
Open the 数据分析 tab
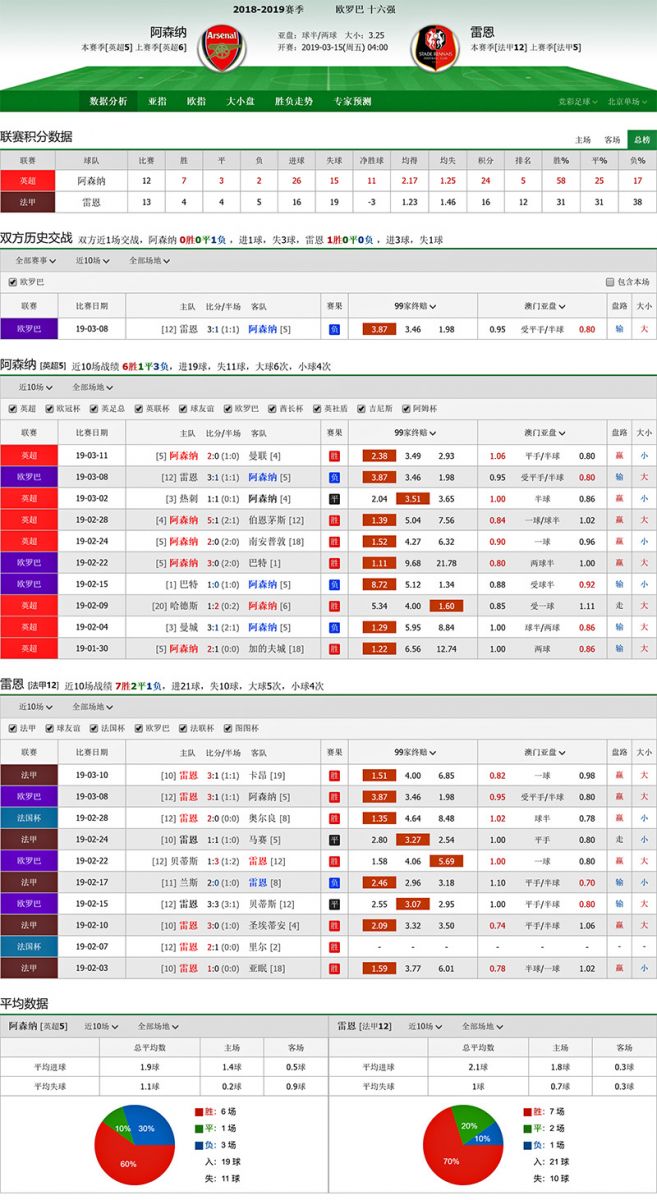(108, 101)
